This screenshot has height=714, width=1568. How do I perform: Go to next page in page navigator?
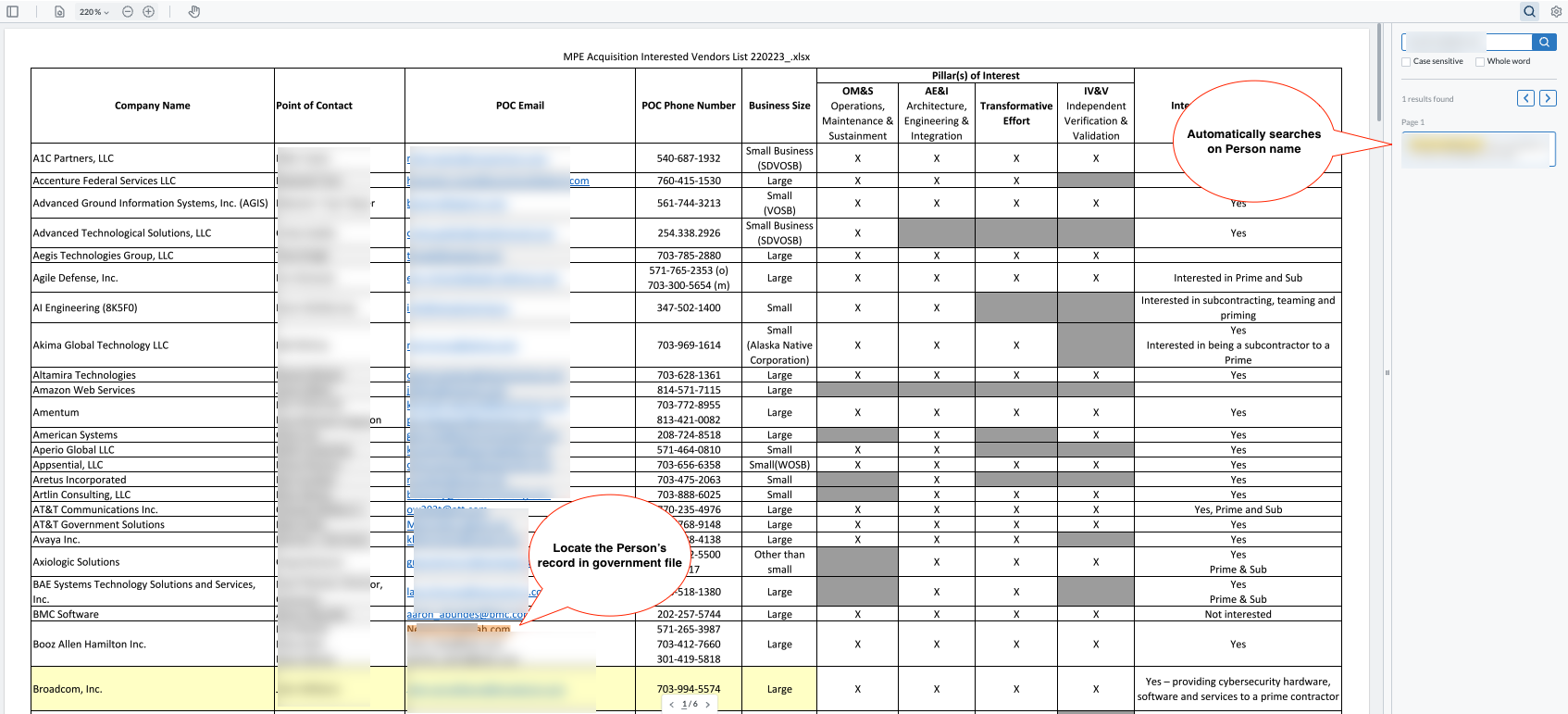(x=708, y=705)
